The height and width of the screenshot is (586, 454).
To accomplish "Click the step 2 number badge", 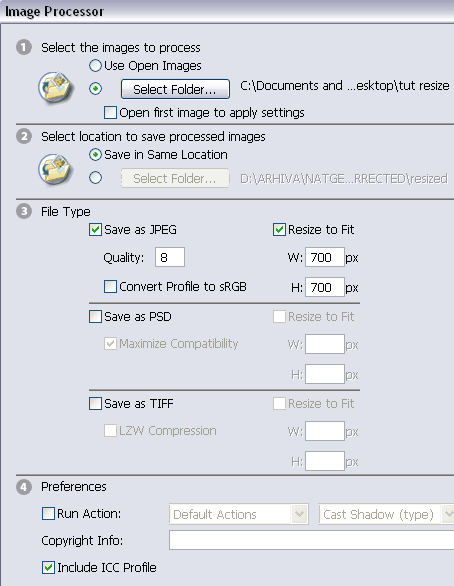I will (24, 136).
